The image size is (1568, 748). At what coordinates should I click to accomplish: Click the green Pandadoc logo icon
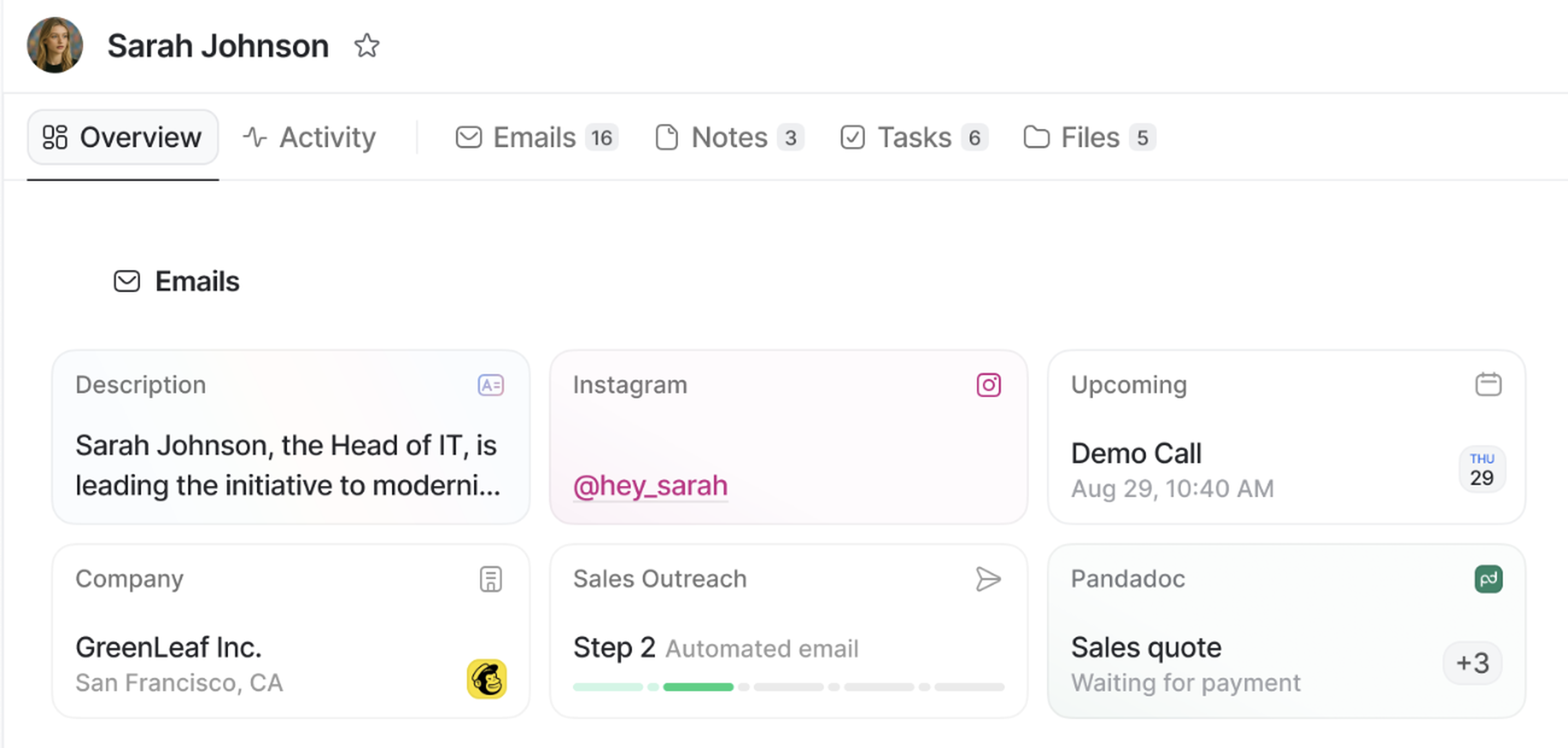[1488, 578]
